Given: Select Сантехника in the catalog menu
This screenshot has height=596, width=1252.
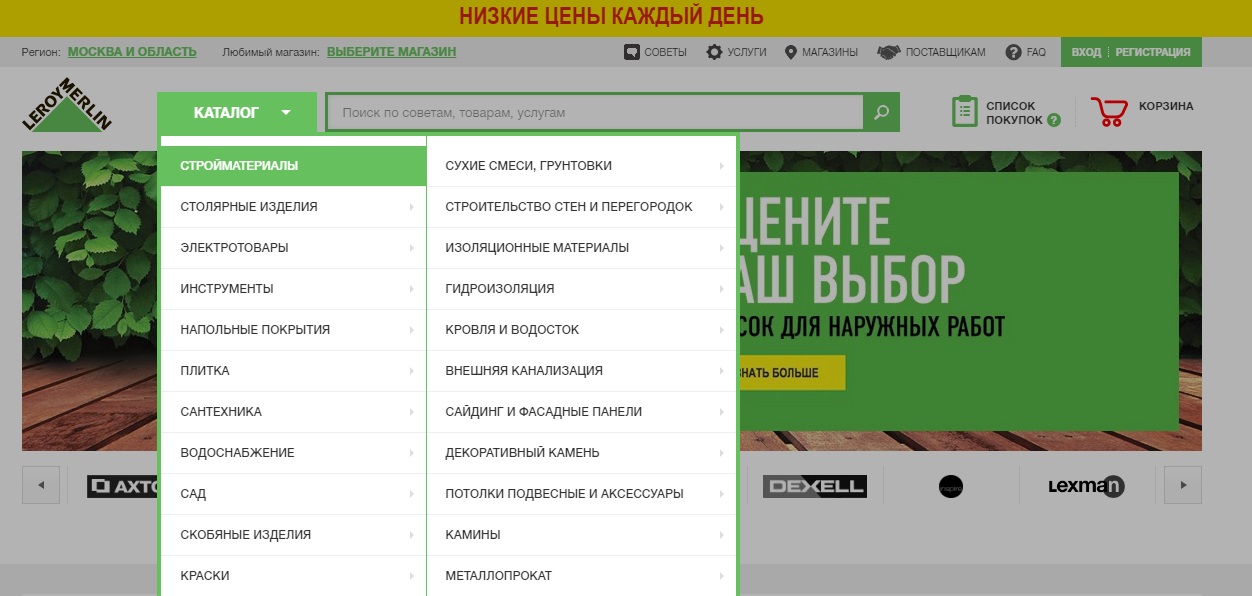Looking at the screenshot, I should tap(292, 412).
